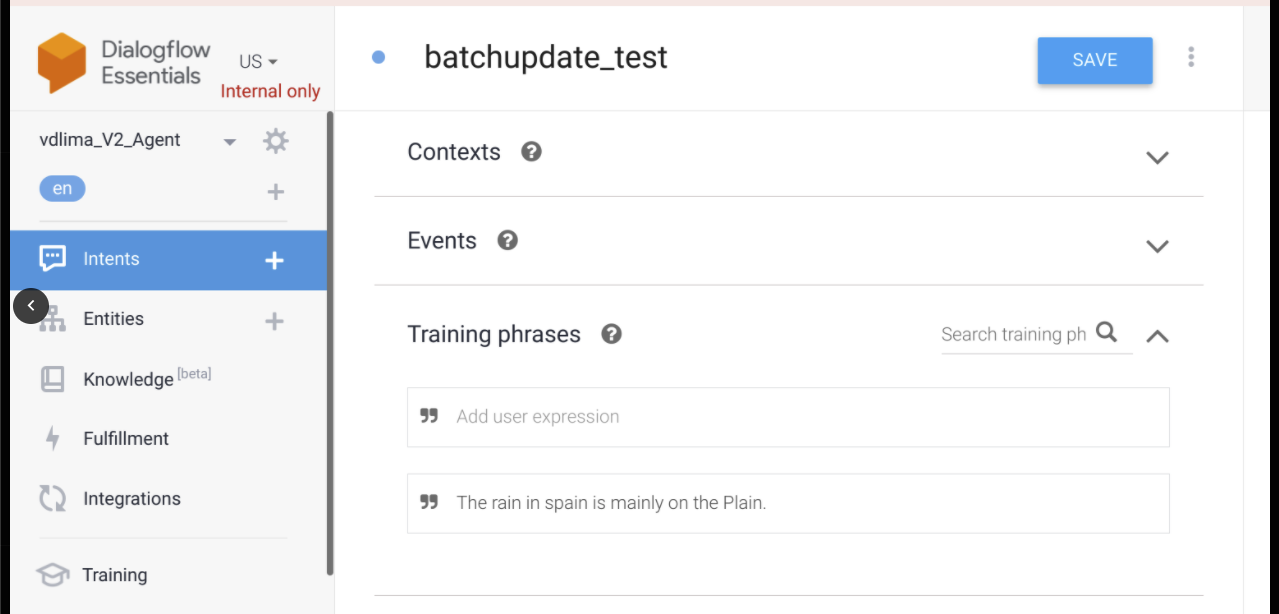This screenshot has height=614, width=1279.
Task: Open the three-dot more options menu
Action: [x=1191, y=57]
